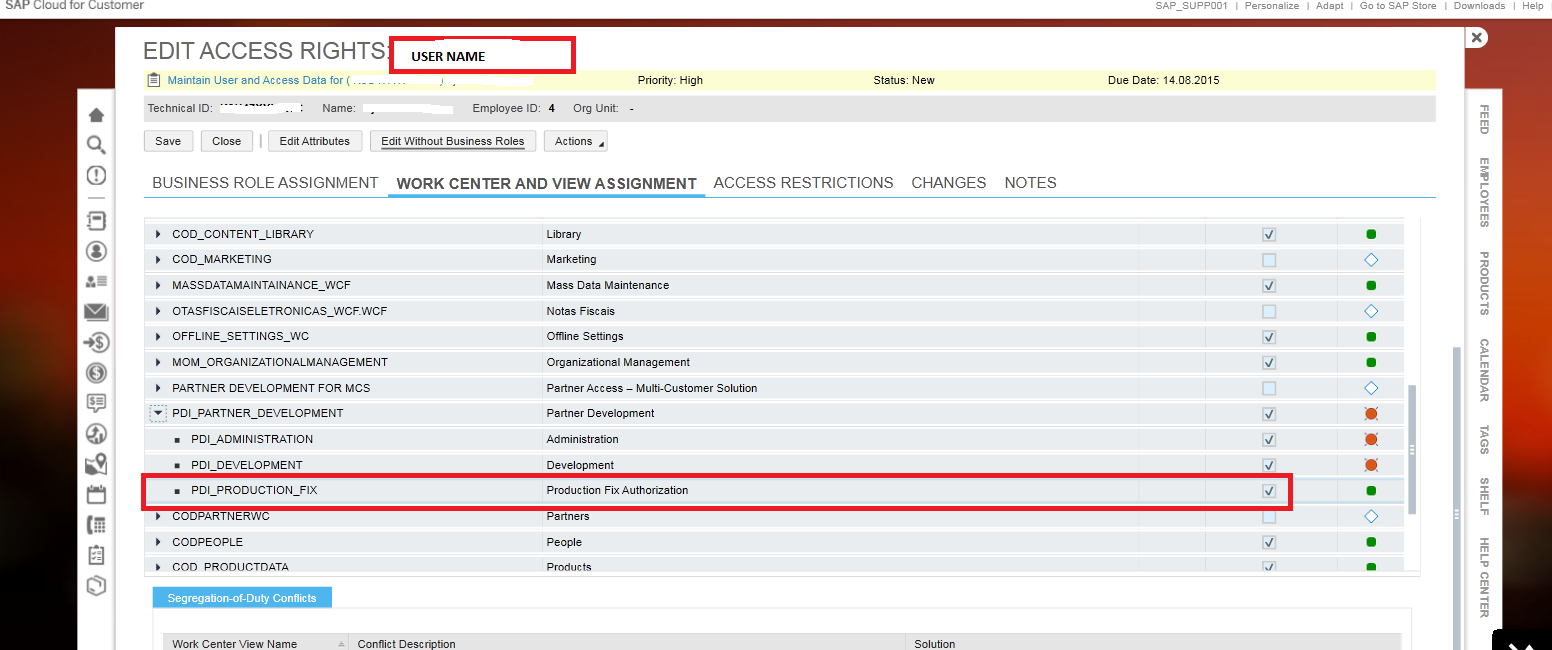Expand the CODPEOPLE row
The image size is (1552, 650).
(158, 542)
